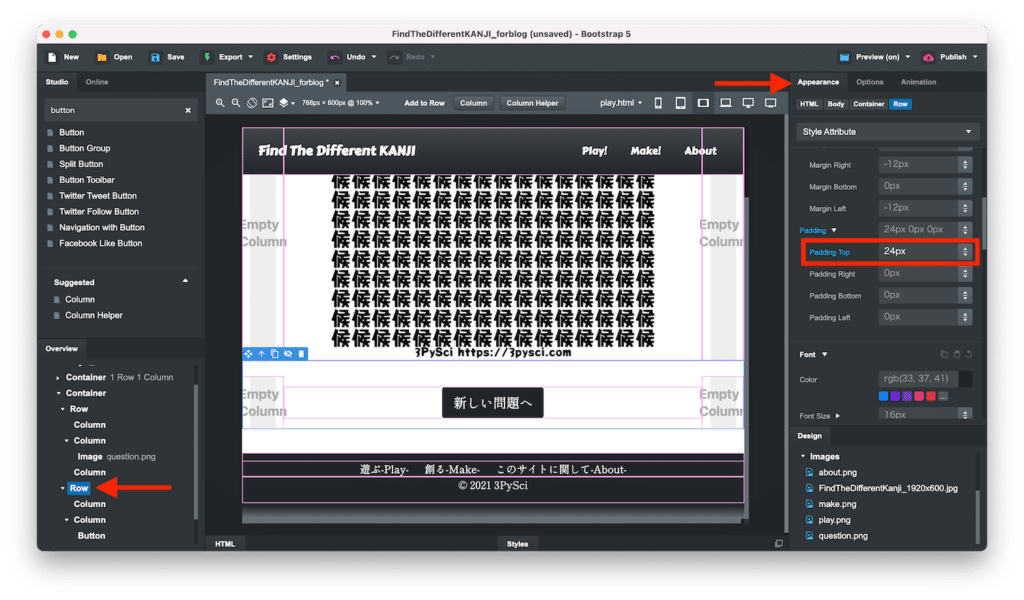This screenshot has height=600, width=1024.
Task: Delete selected row using the trash icon
Action: pyautogui.click(x=301, y=354)
